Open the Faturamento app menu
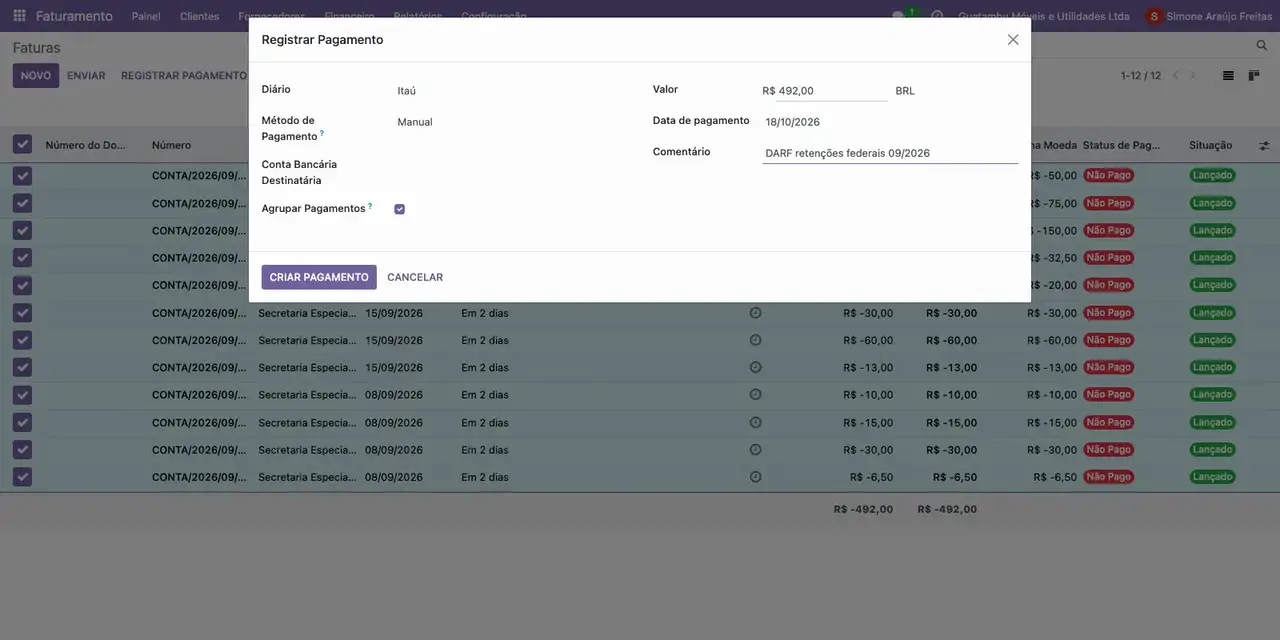This screenshot has width=1280, height=640. pyautogui.click(x=74, y=16)
